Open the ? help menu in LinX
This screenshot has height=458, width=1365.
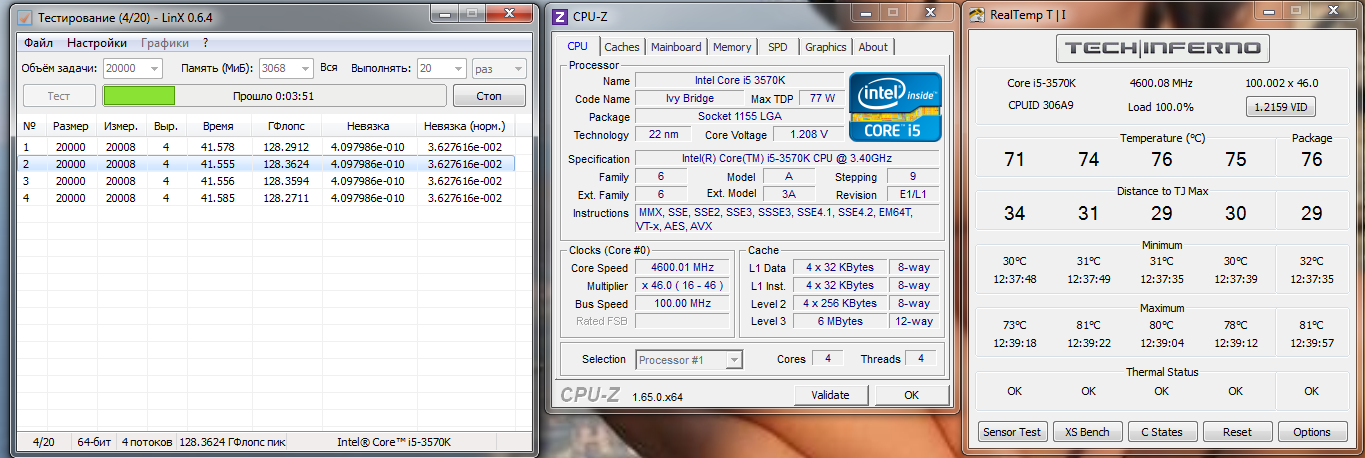pyautogui.click(x=205, y=43)
